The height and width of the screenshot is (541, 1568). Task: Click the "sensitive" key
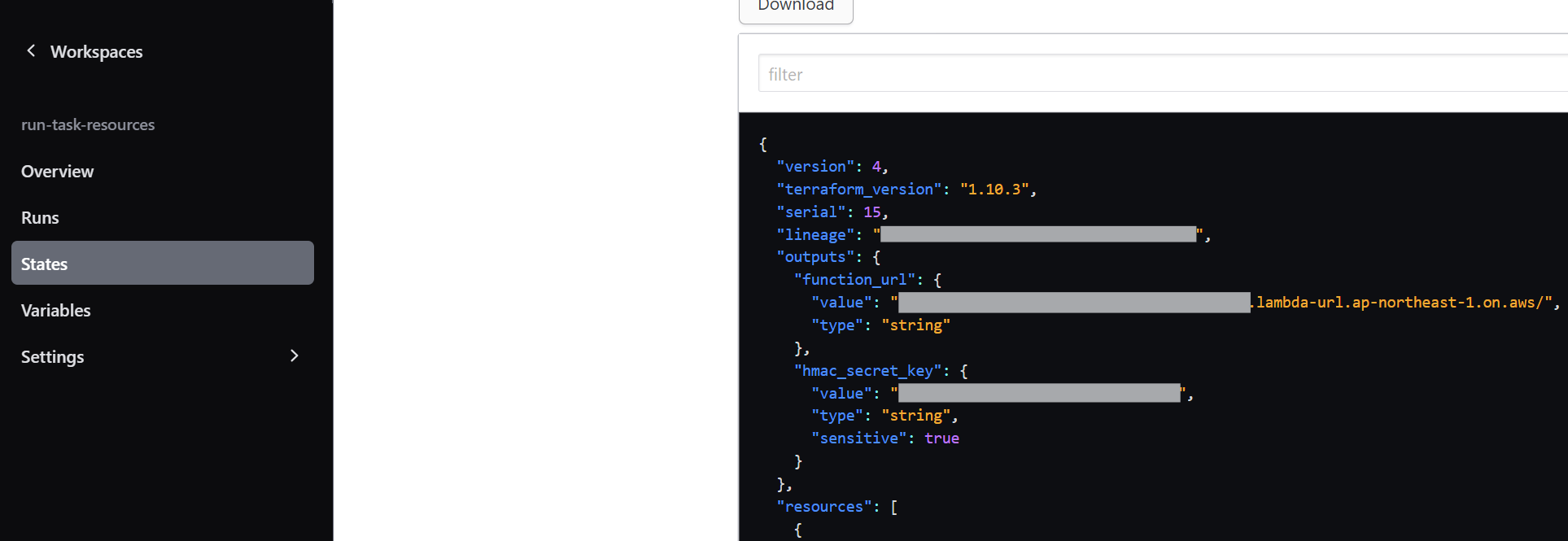tap(858, 438)
